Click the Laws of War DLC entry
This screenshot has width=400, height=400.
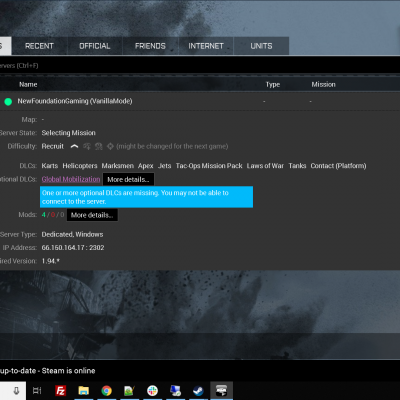[x=265, y=166]
